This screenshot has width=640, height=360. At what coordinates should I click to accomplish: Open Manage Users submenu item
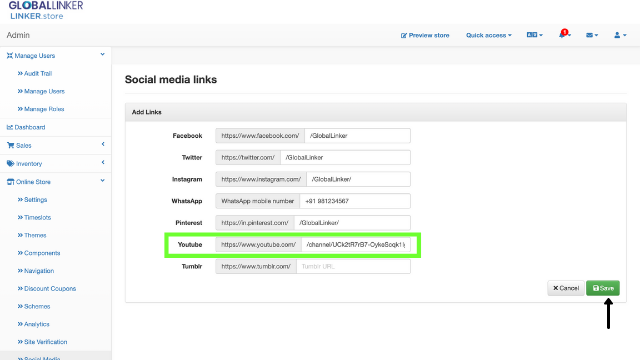[41, 91]
